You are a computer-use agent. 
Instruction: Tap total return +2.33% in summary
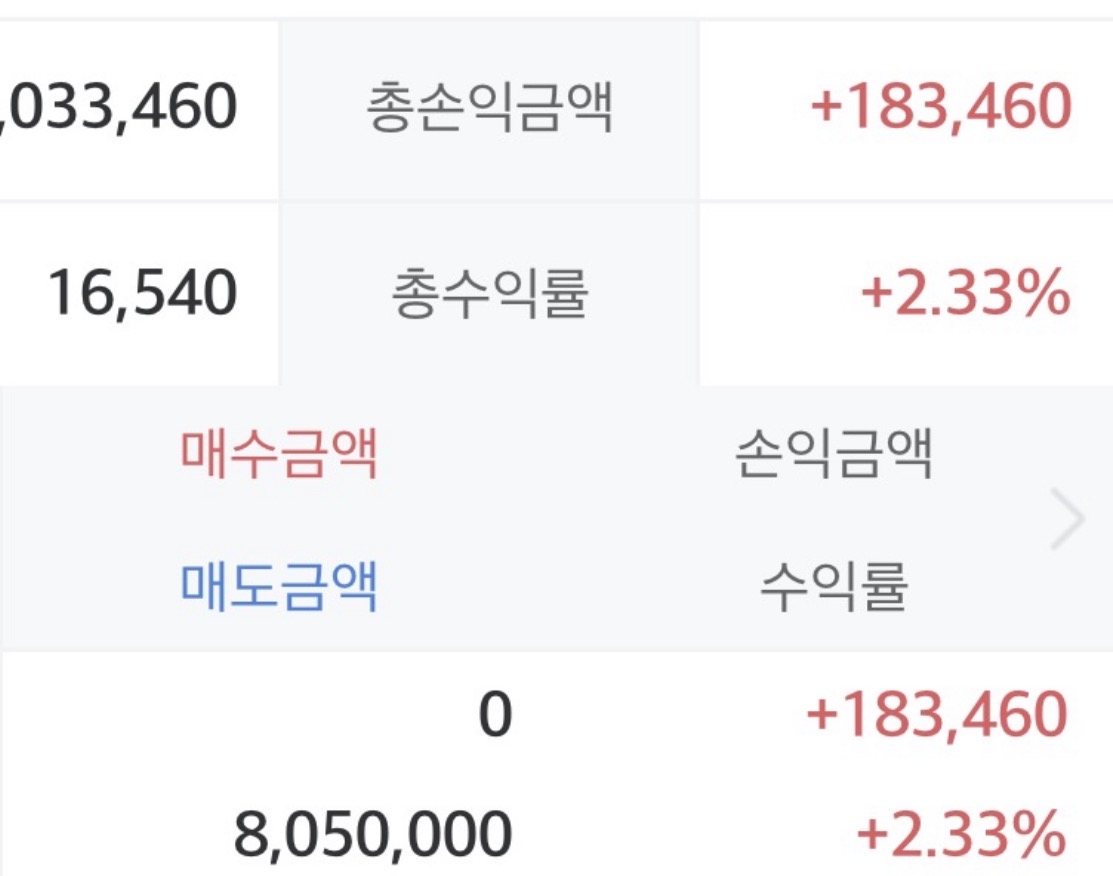965,293
